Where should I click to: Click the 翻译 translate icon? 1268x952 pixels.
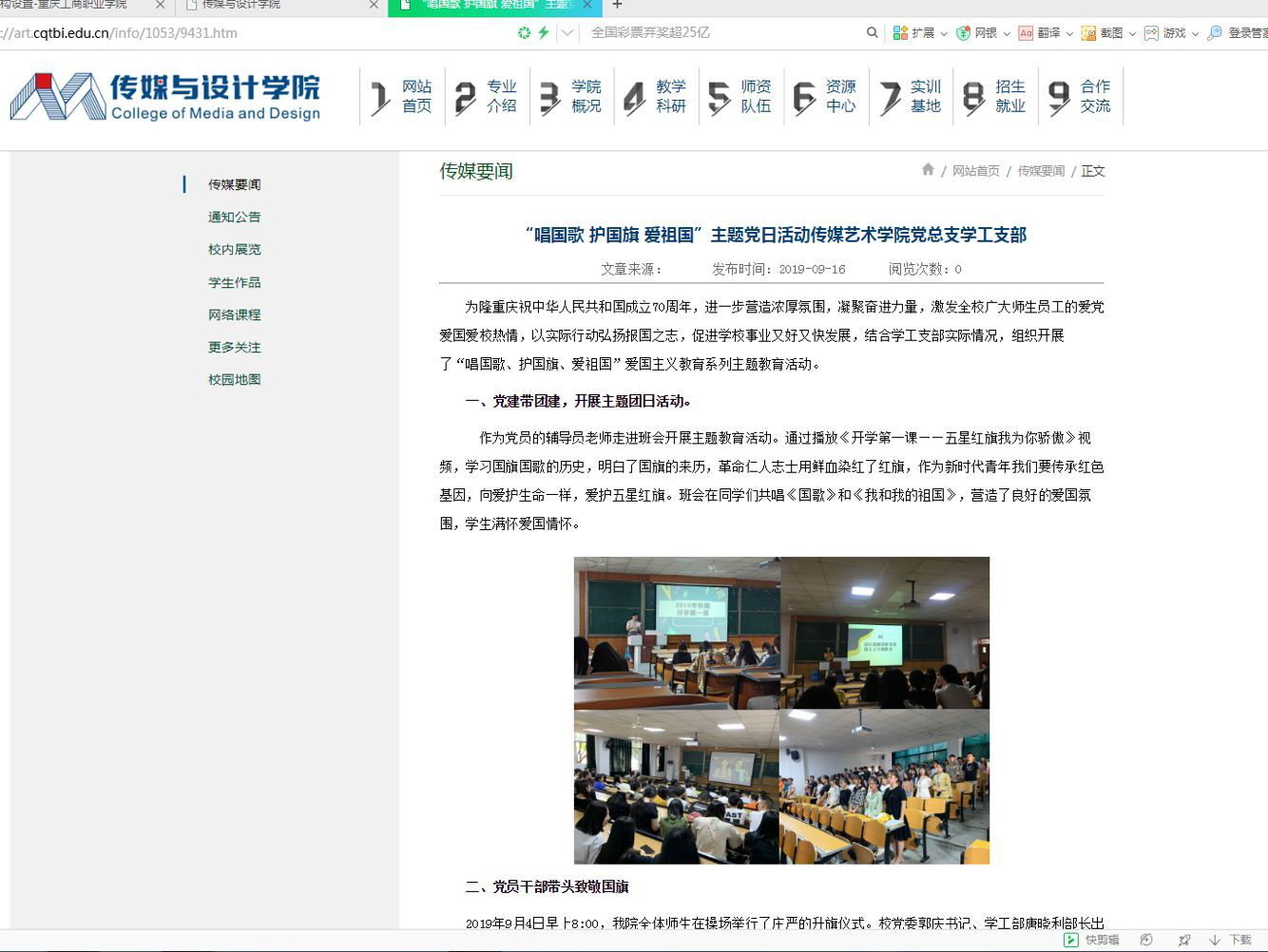1026,33
